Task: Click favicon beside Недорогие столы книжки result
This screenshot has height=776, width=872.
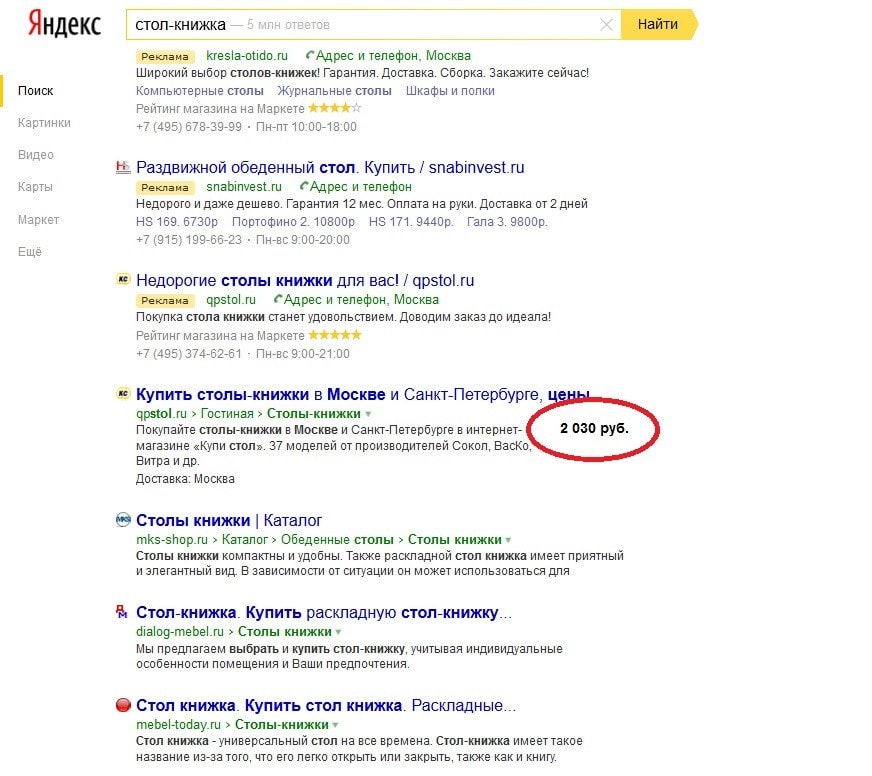Action: click(x=123, y=281)
